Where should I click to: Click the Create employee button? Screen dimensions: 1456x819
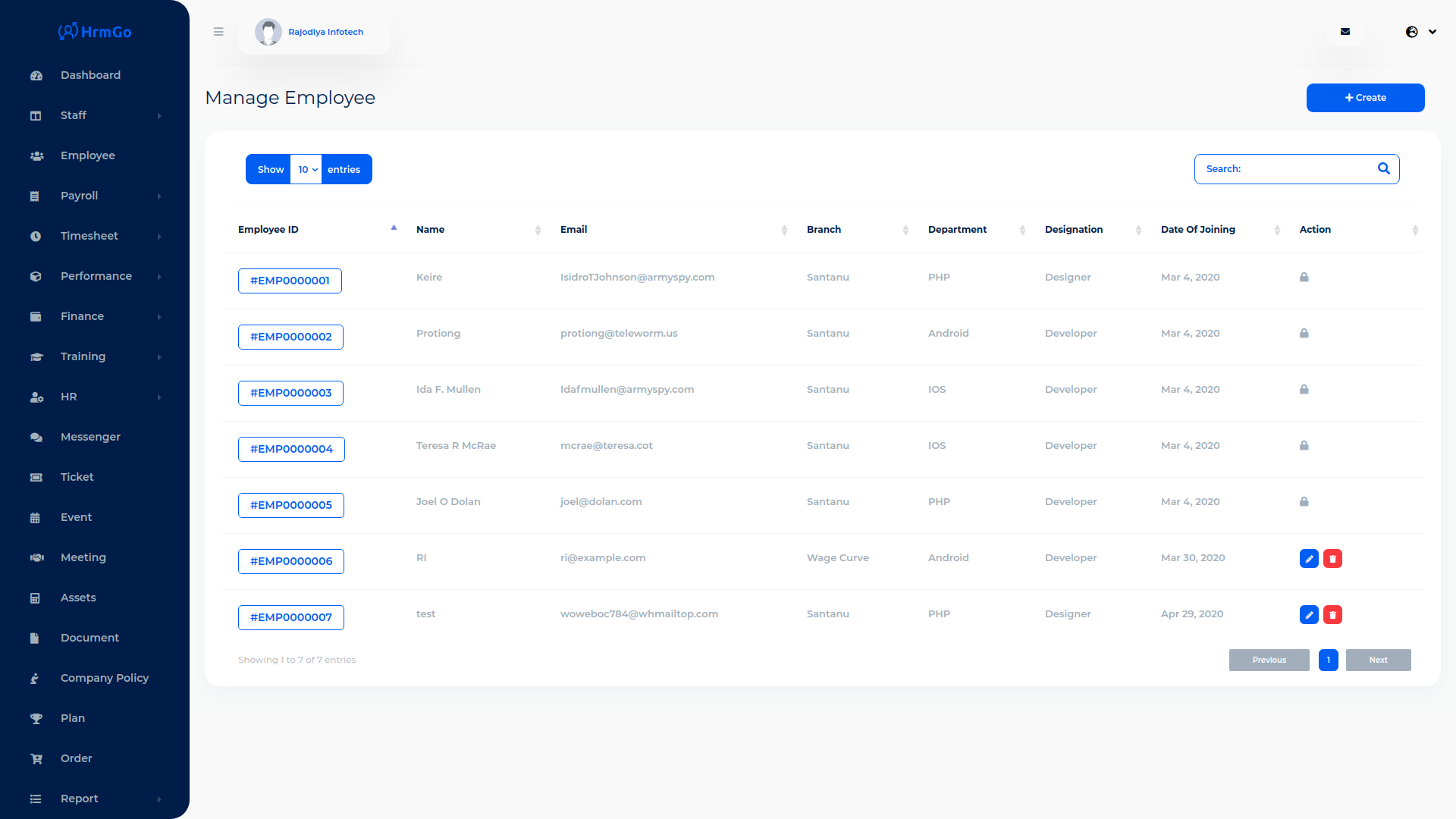pos(1365,98)
